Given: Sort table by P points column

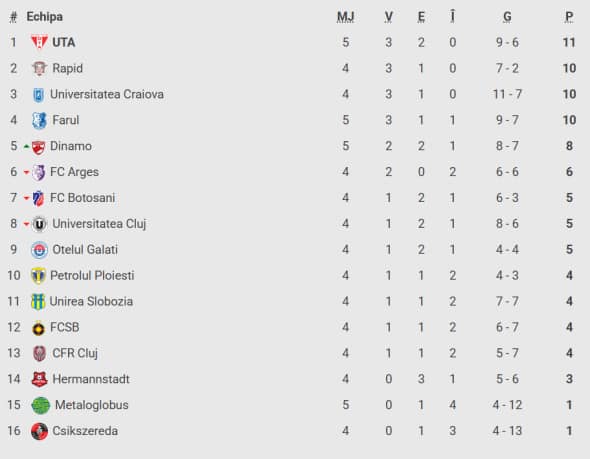Looking at the screenshot, I should [x=569, y=17].
